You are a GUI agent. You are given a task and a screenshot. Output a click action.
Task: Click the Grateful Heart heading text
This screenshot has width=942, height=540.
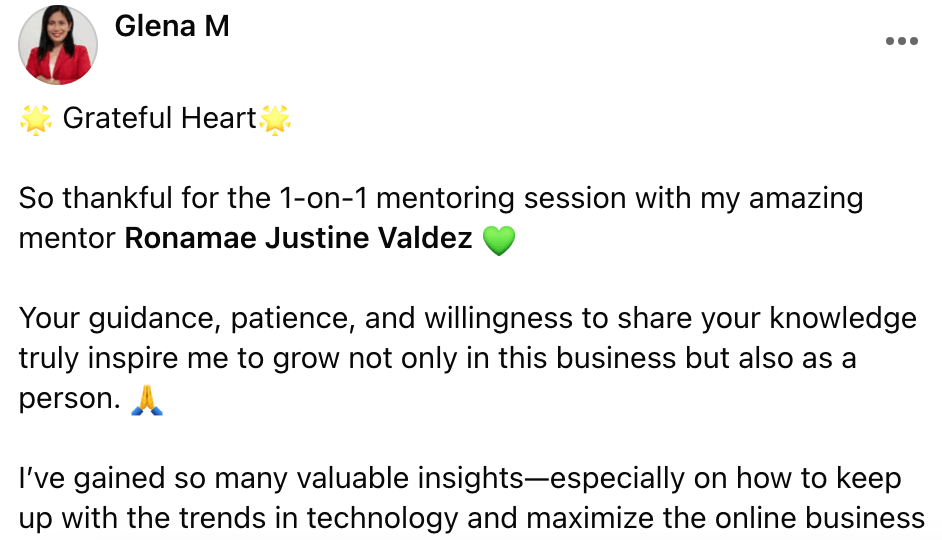point(159,119)
